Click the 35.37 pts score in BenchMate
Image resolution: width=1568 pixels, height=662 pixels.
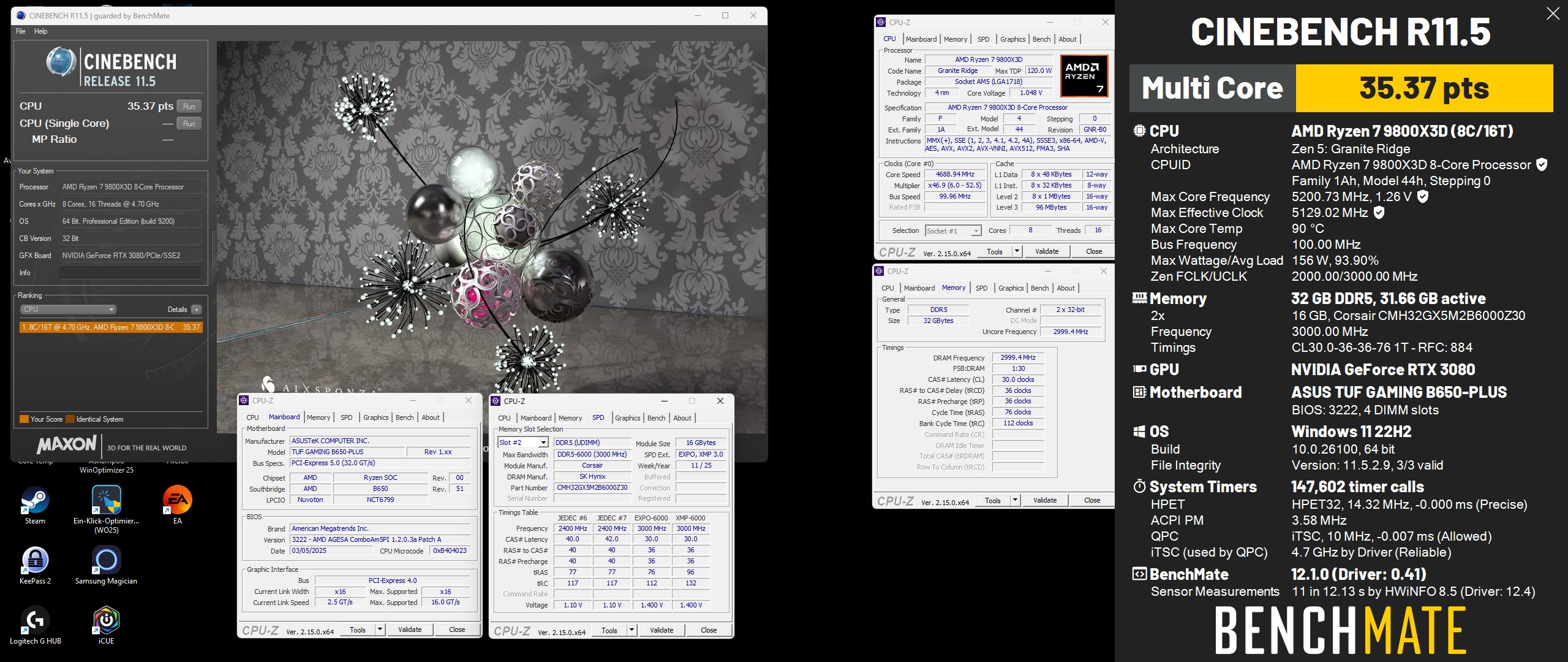point(1424,88)
